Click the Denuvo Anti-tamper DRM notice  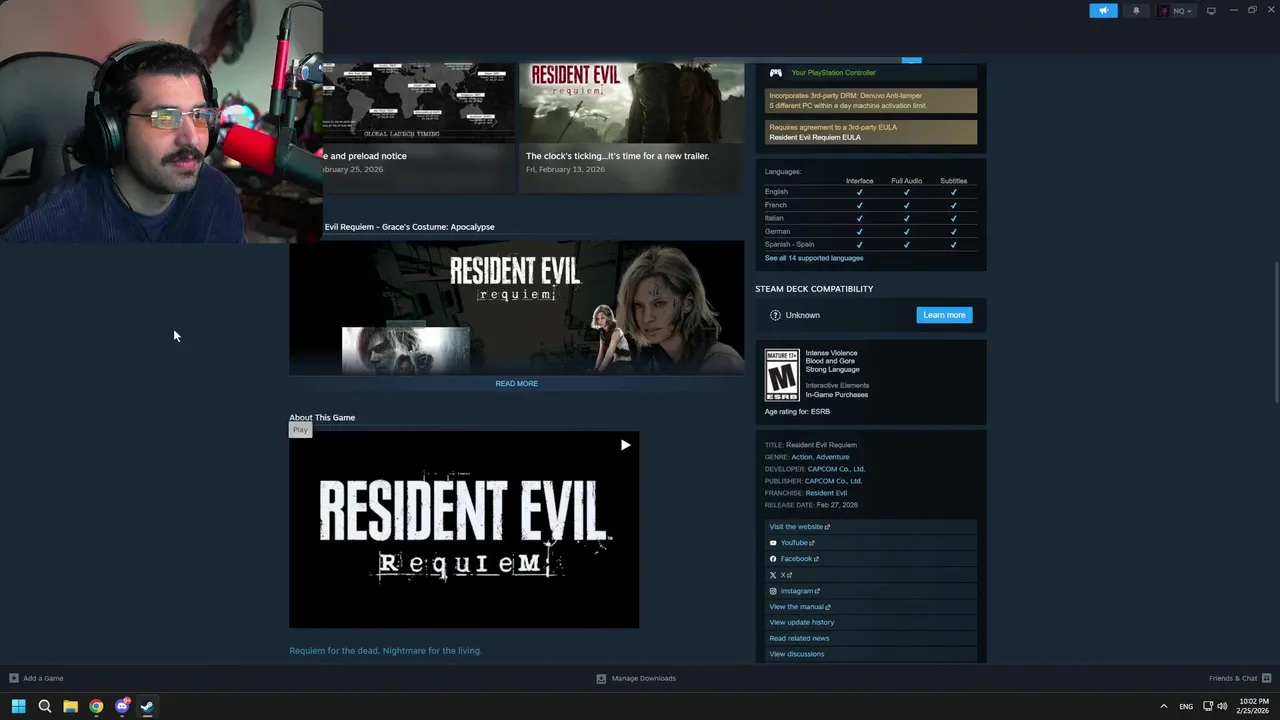pos(871,100)
